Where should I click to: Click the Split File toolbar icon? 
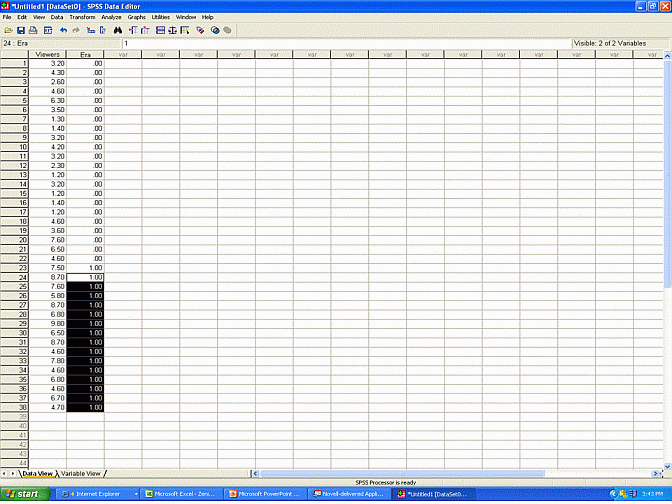[x=160, y=30]
